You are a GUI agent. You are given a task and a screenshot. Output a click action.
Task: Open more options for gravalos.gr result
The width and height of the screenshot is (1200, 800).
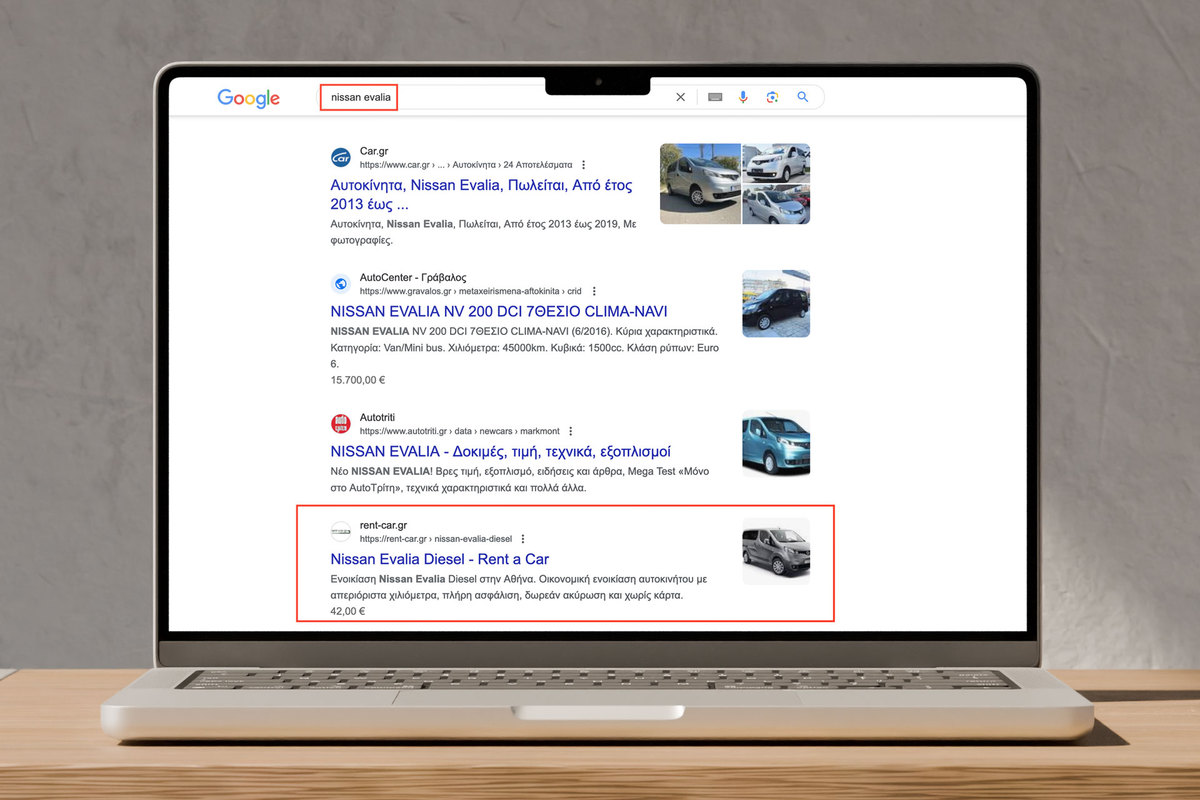point(594,291)
